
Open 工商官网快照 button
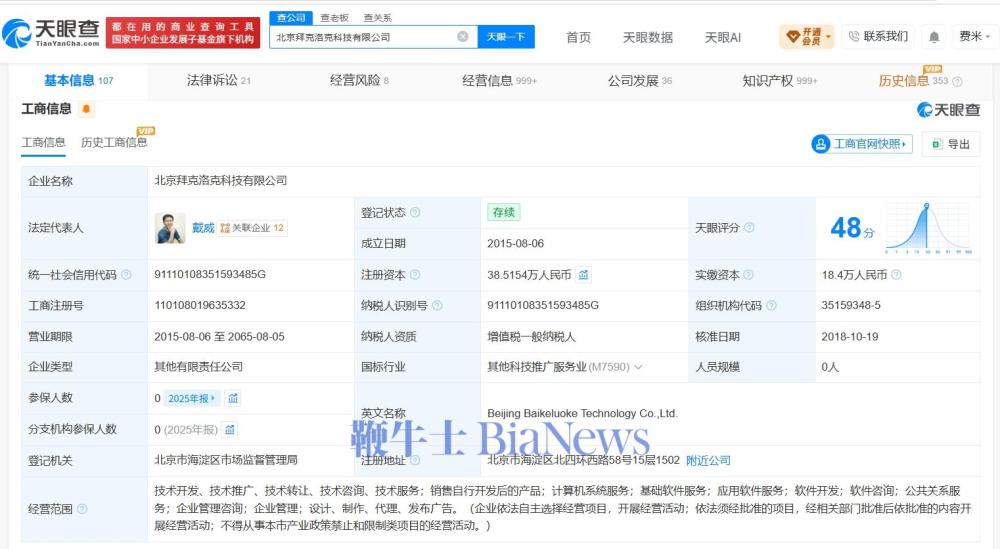[x=862, y=144]
